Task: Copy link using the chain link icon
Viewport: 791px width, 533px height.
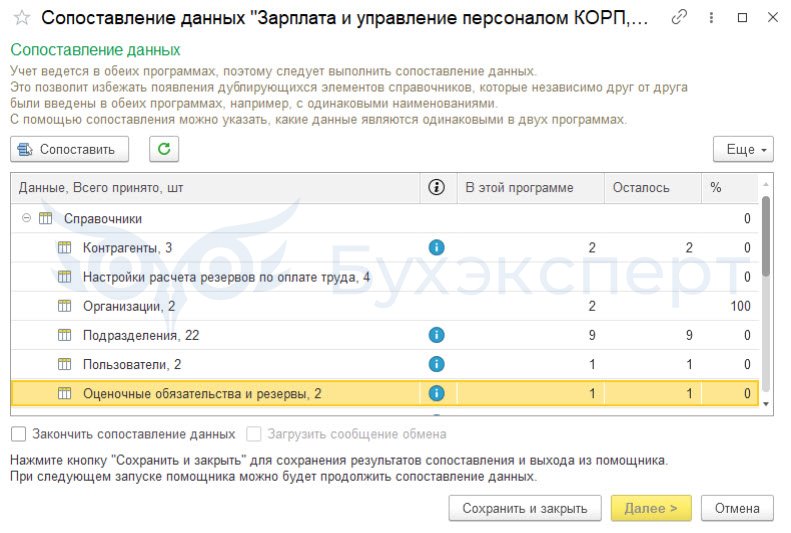Action: pyautogui.click(x=679, y=18)
